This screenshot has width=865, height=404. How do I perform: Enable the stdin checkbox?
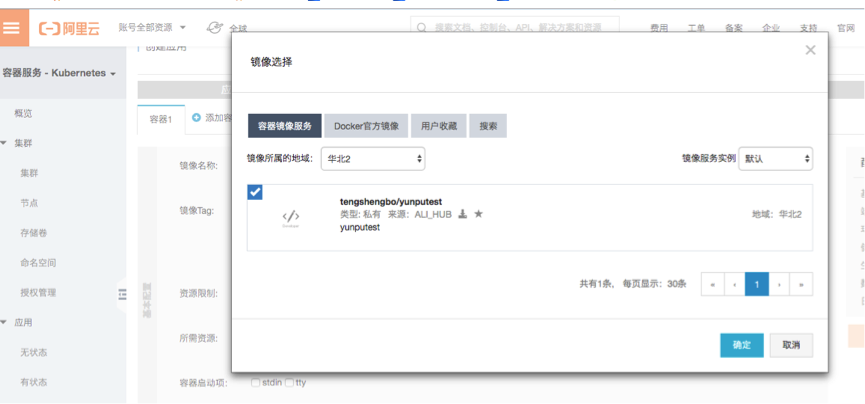[x=256, y=382]
